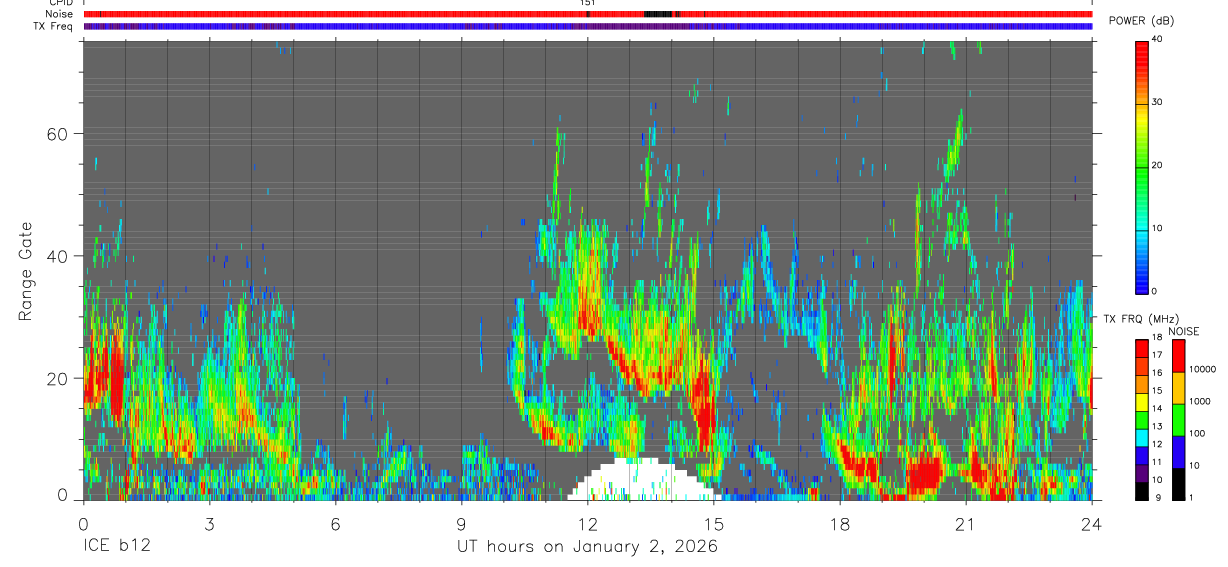Image resolution: width=1228 pixels, height=567 pixels.
Task: Click the '17' label on TX FRQ colorbar
Action: 1157,355
